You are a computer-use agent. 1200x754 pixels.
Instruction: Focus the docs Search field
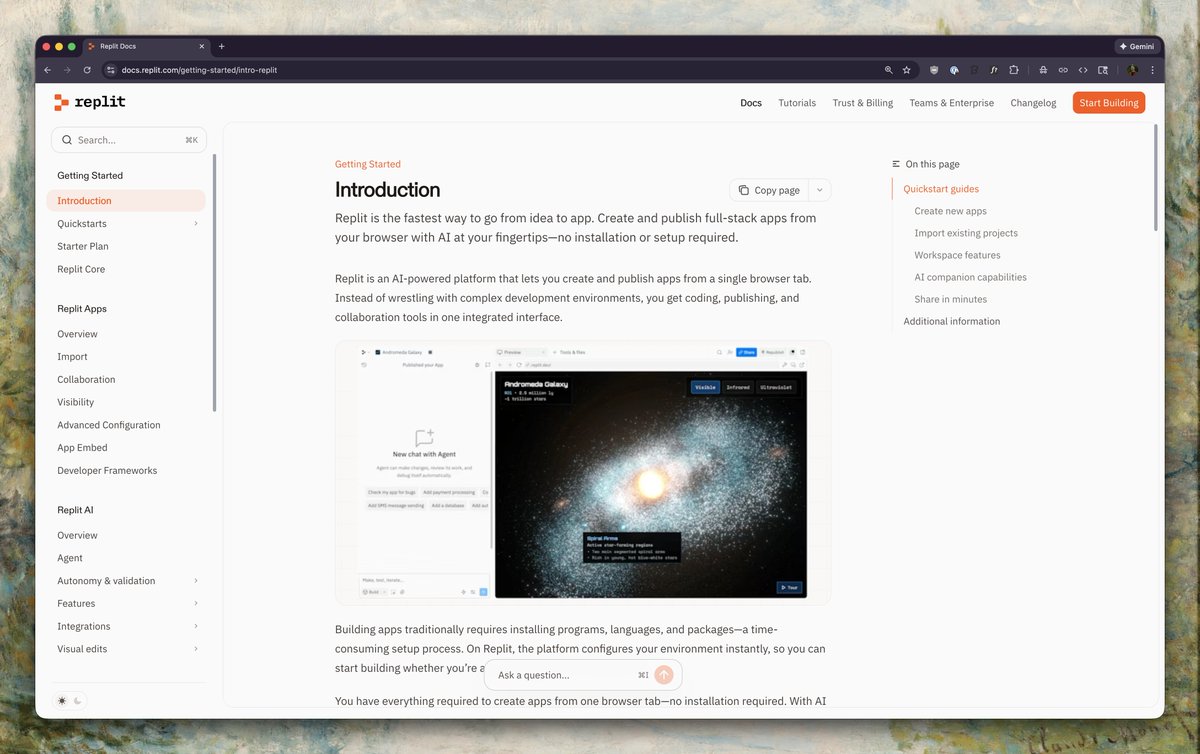[129, 140]
